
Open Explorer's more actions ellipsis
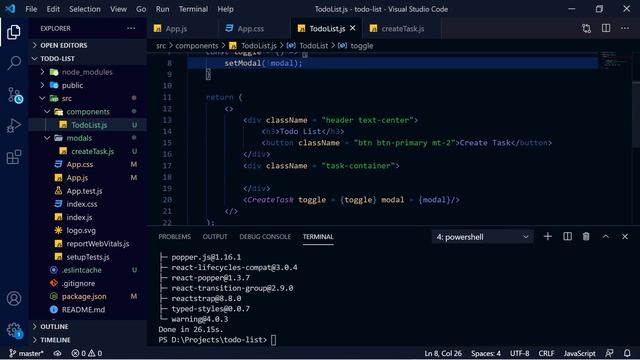(131, 28)
